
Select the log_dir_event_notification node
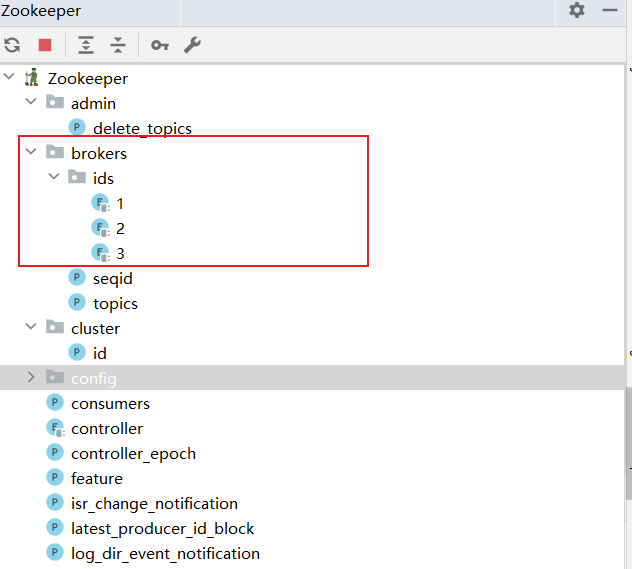165,554
